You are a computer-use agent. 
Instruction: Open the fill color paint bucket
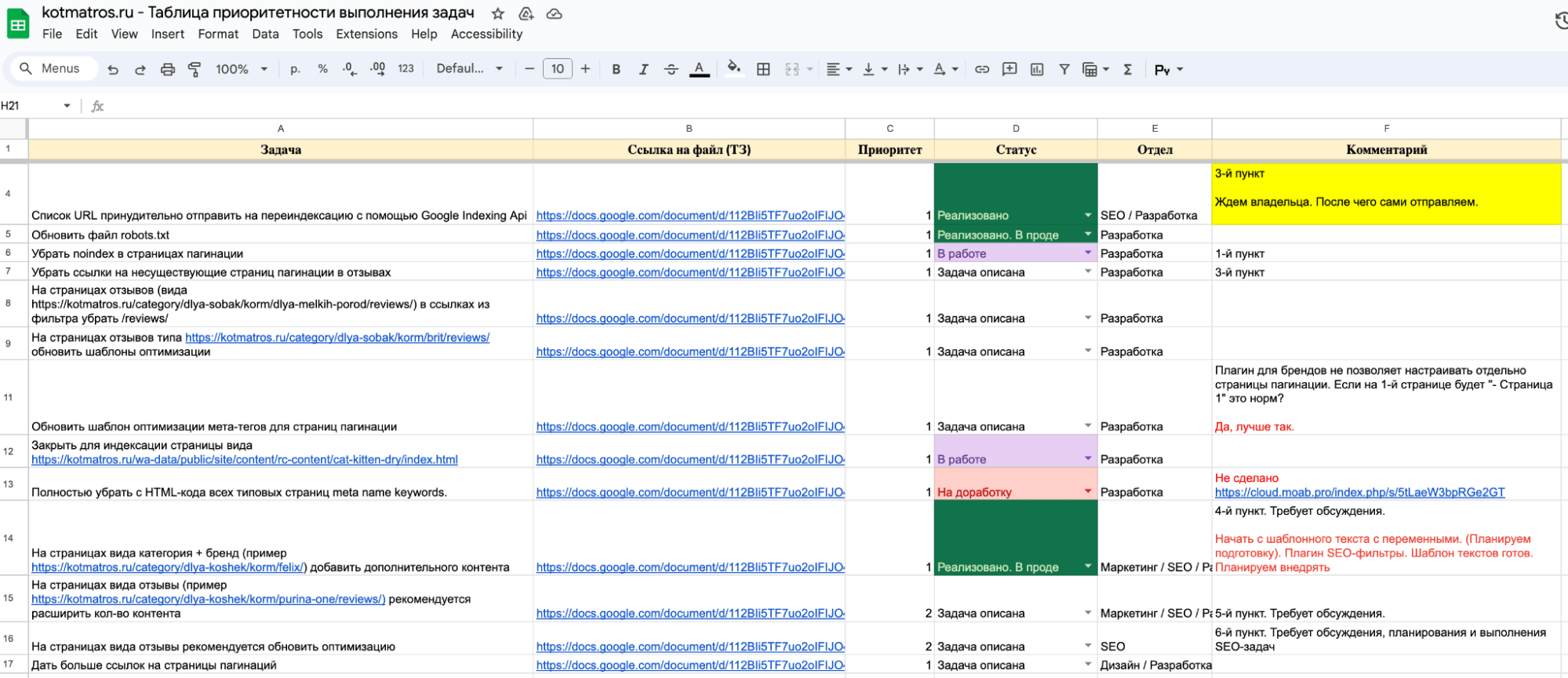(733, 68)
